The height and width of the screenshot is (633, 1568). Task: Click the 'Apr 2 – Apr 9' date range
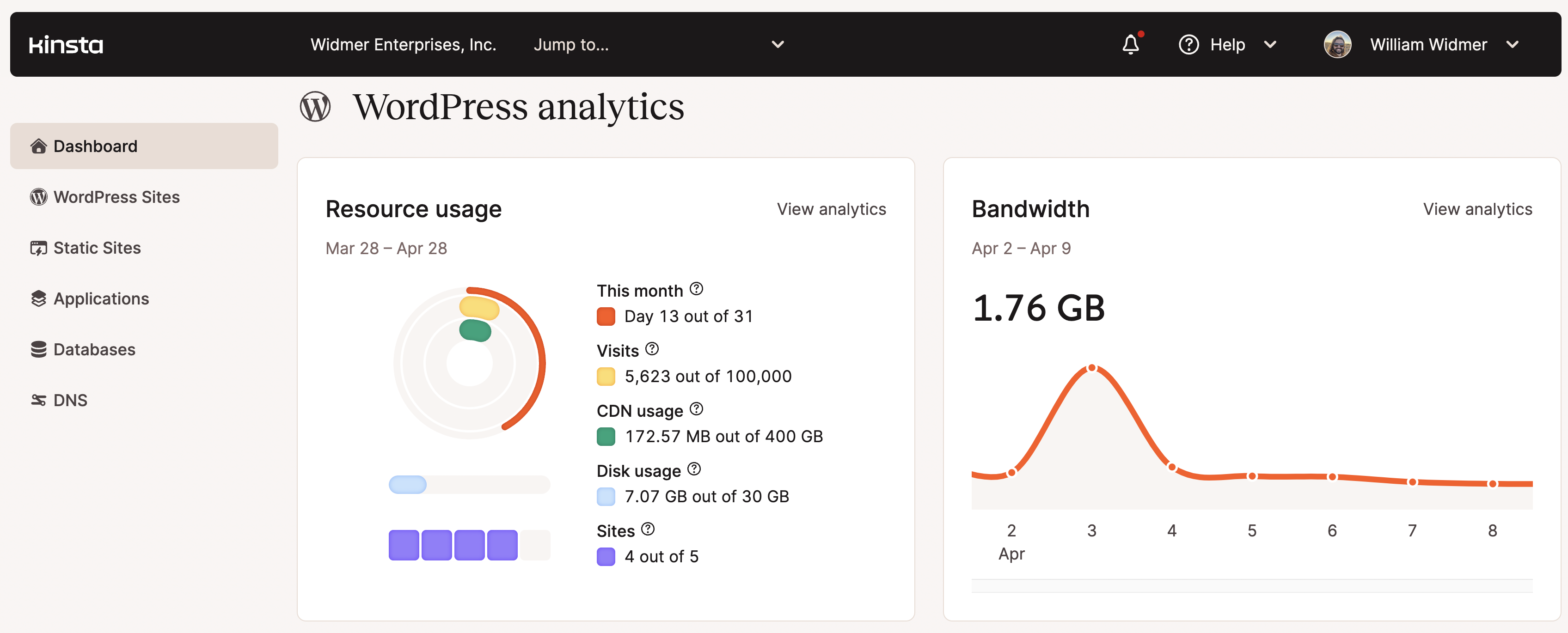coord(1021,248)
